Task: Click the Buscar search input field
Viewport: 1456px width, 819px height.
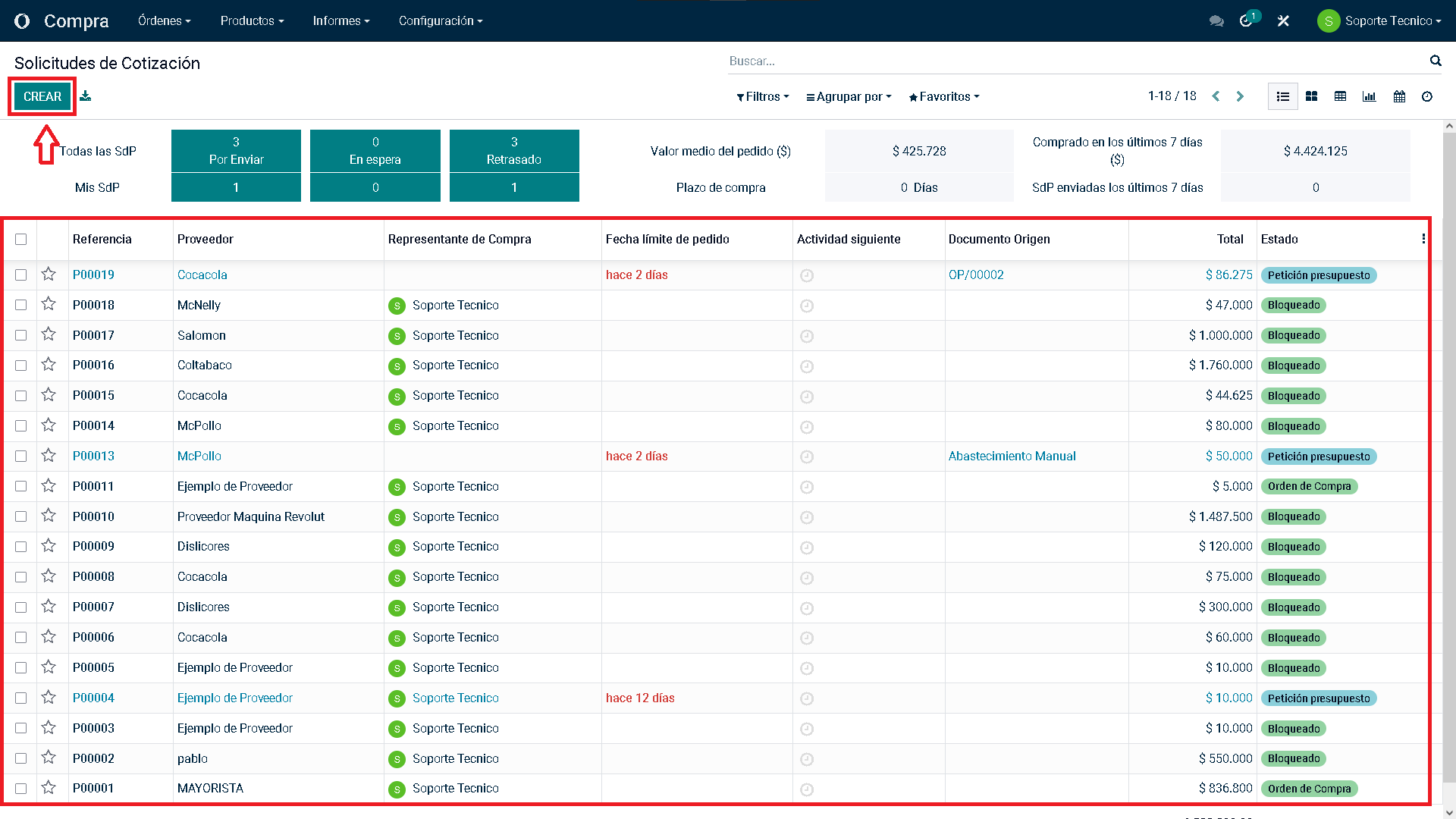Action: coord(1062,61)
